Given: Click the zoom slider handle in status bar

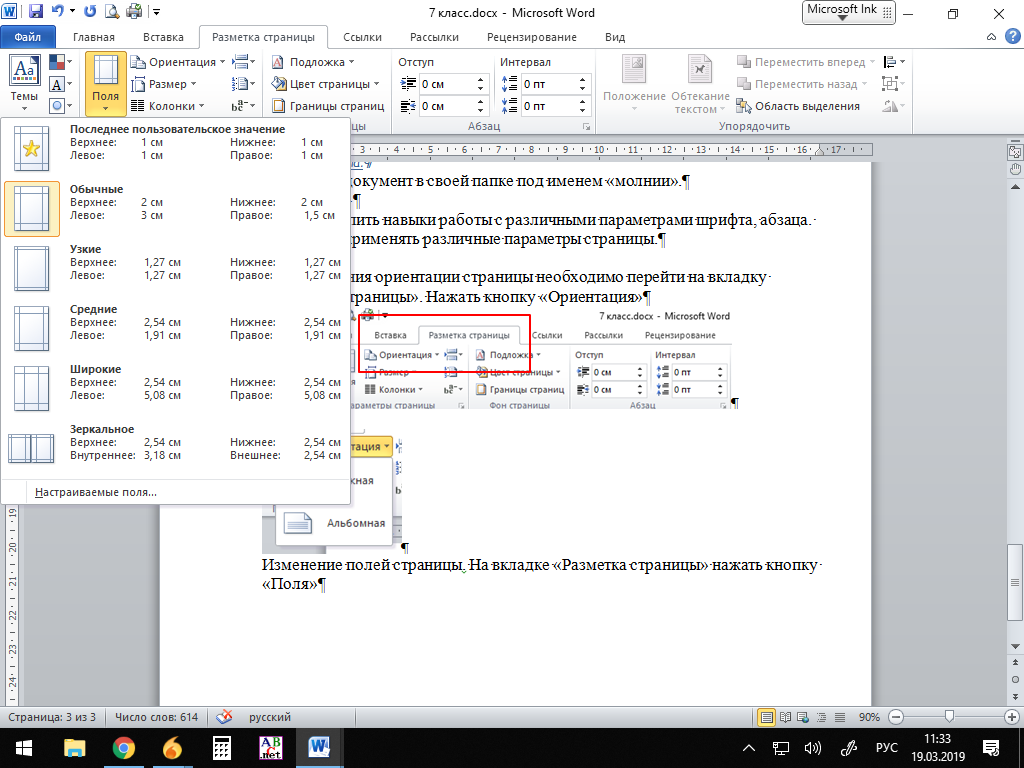Looking at the screenshot, I should tap(948, 717).
